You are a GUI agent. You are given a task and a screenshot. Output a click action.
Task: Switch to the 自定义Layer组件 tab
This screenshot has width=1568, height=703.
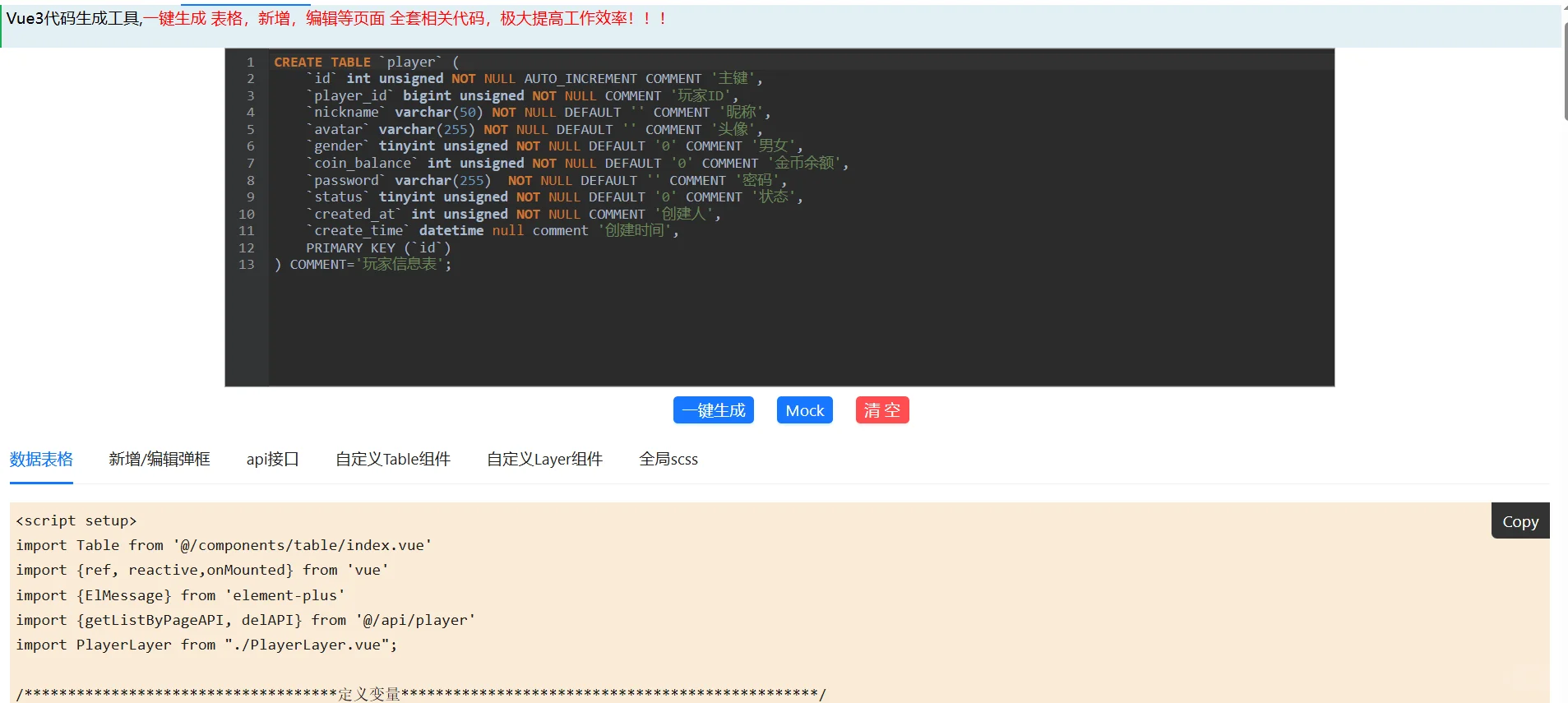tap(544, 459)
